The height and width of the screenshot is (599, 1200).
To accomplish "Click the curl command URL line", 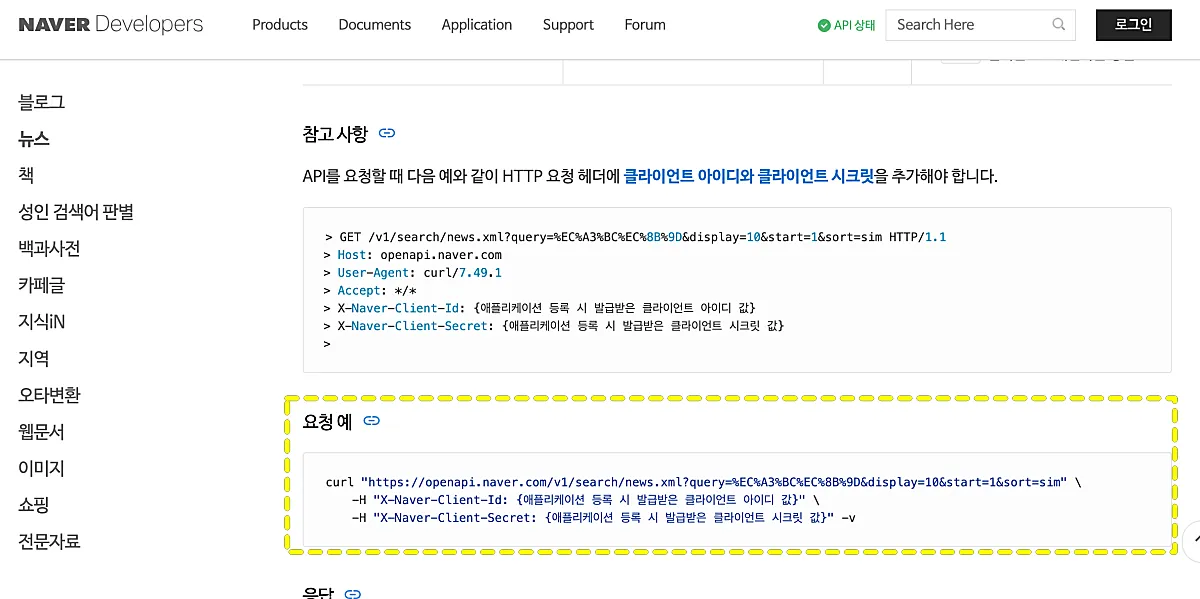I will click(x=704, y=482).
